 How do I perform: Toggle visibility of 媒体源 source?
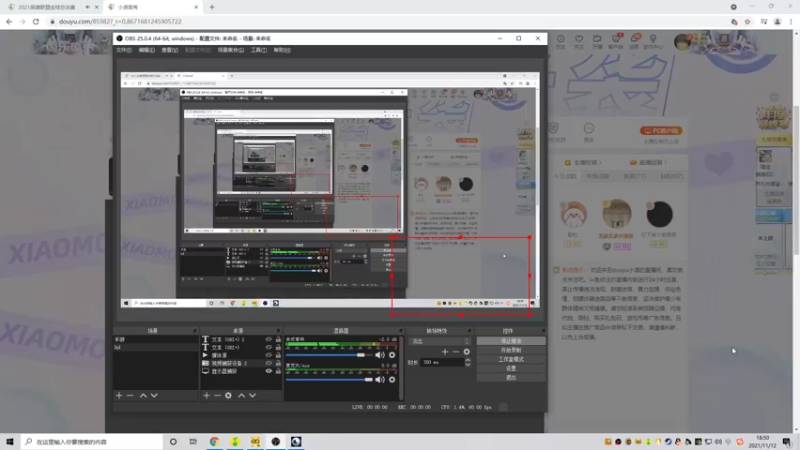[268, 355]
